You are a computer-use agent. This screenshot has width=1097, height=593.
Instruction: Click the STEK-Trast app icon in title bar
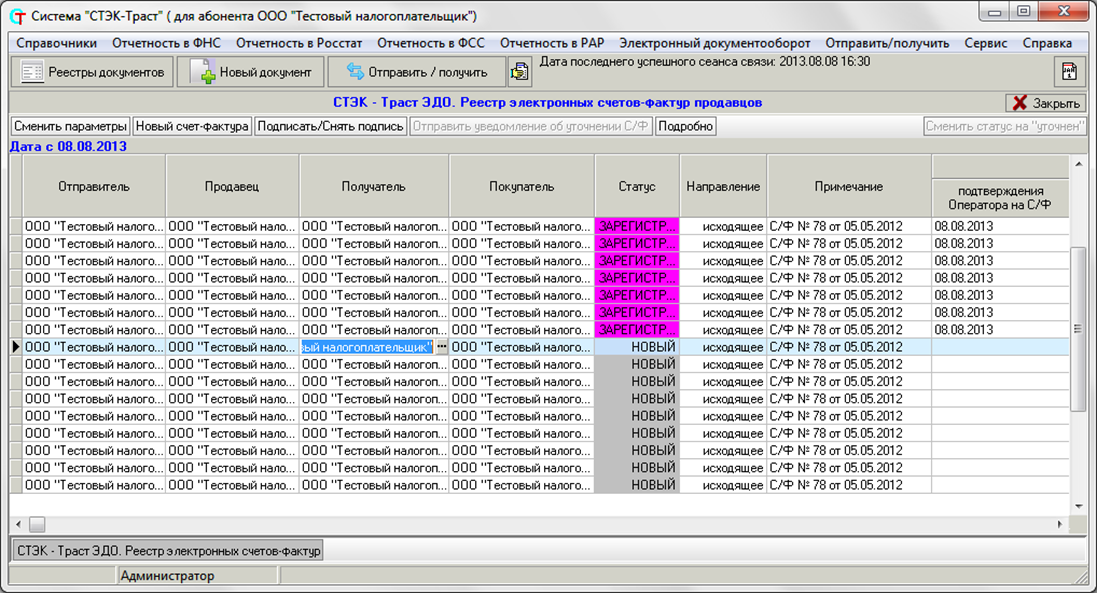[x=17, y=16]
